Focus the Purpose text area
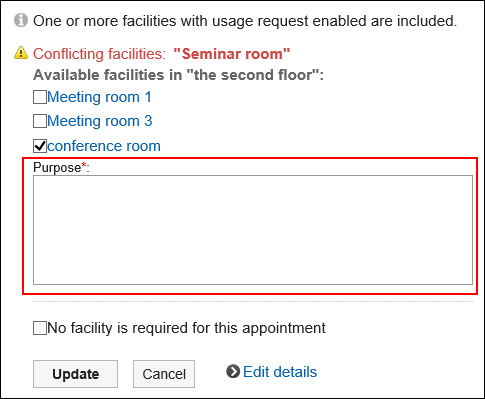Screen dimensions: 485x399 point(253,230)
